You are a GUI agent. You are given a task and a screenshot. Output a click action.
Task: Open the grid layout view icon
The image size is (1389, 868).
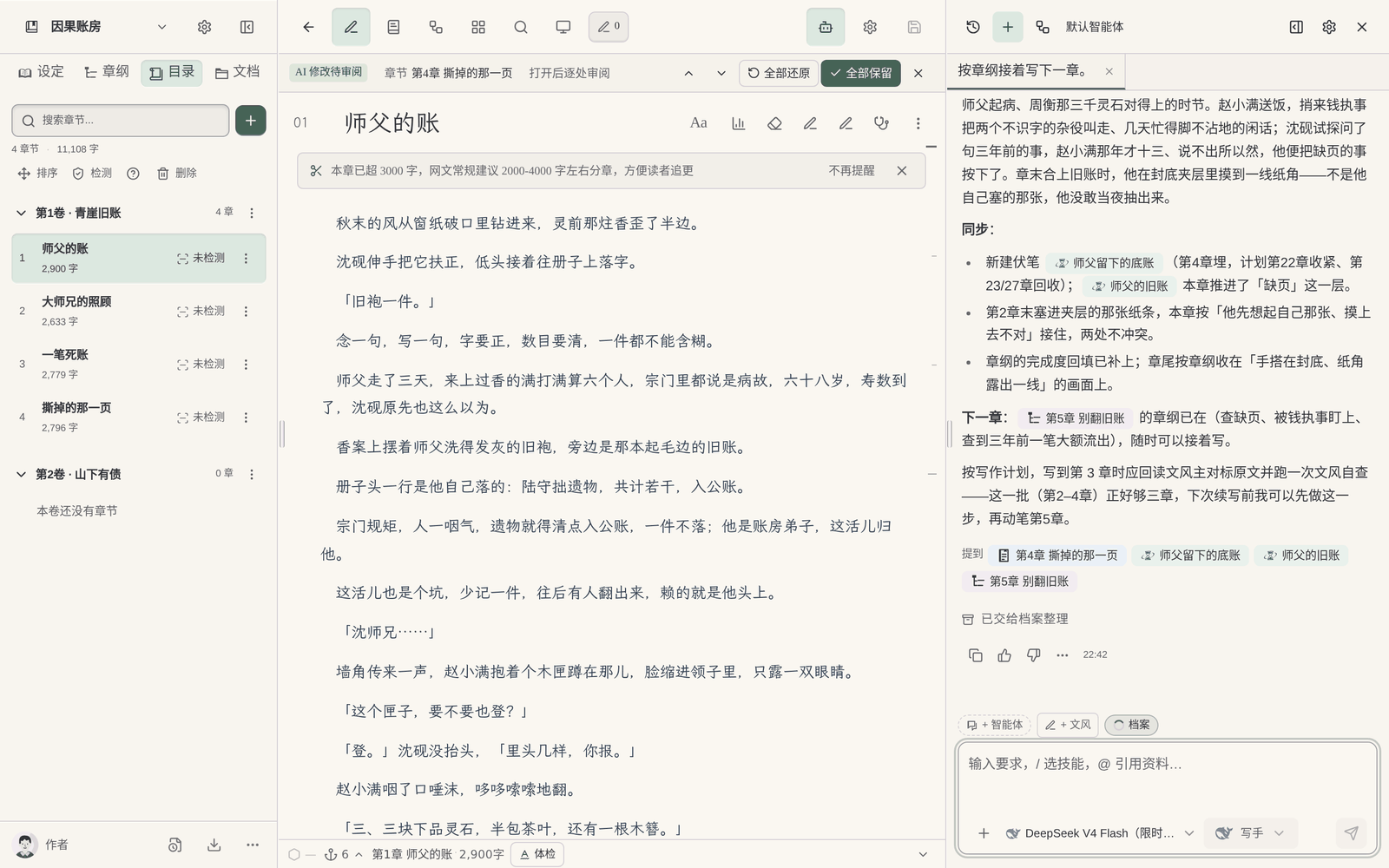pos(478,27)
